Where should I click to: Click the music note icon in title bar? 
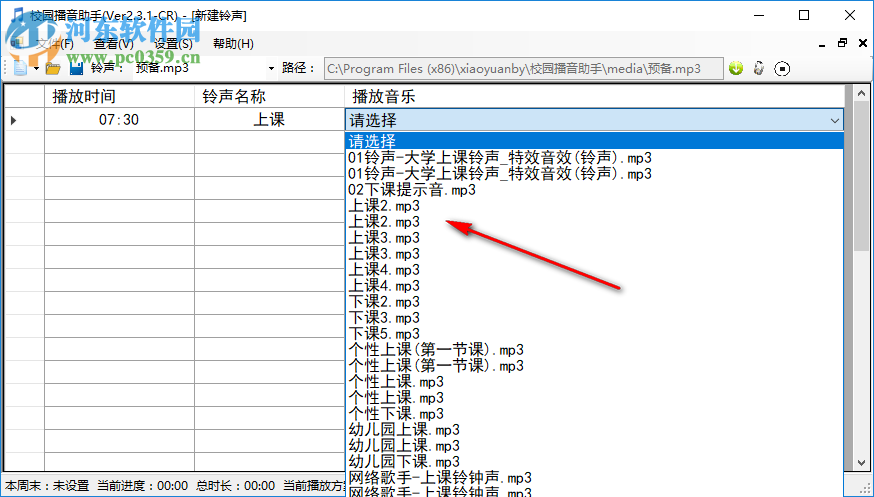[x=18, y=15]
